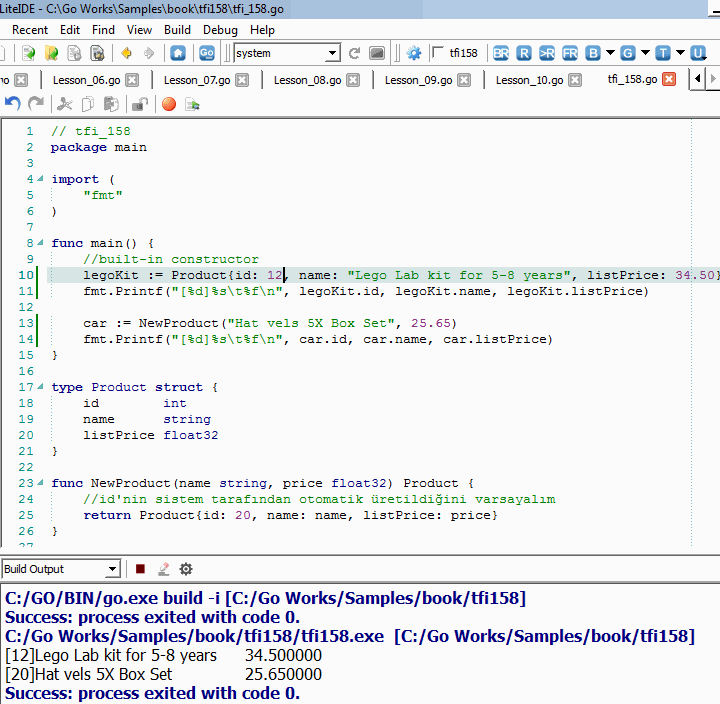This screenshot has width=720, height=704.
Task: Close the tfi_158.go tab
Action: (x=669, y=79)
